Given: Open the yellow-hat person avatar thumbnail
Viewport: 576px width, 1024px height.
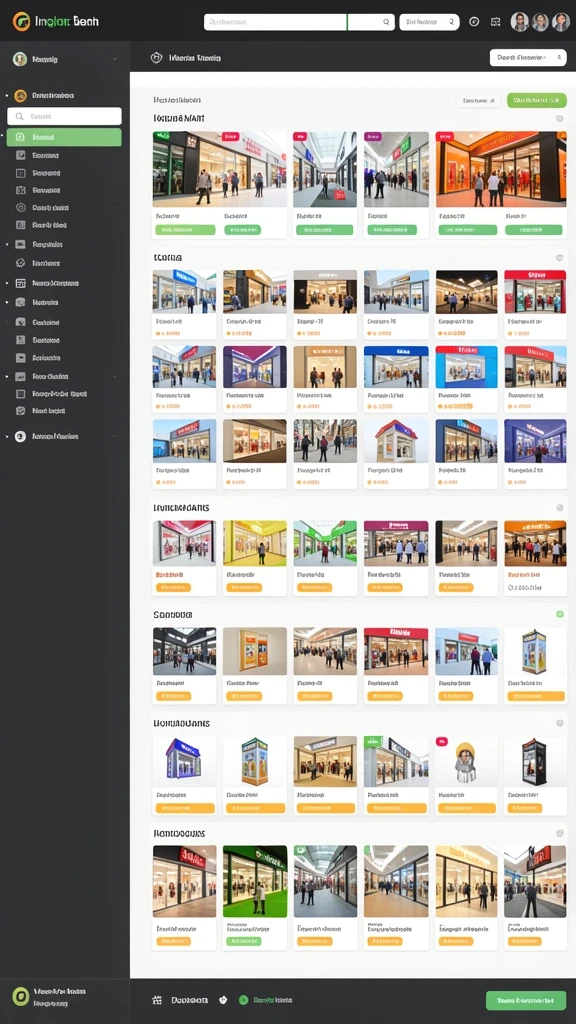Looking at the screenshot, I should (466, 761).
